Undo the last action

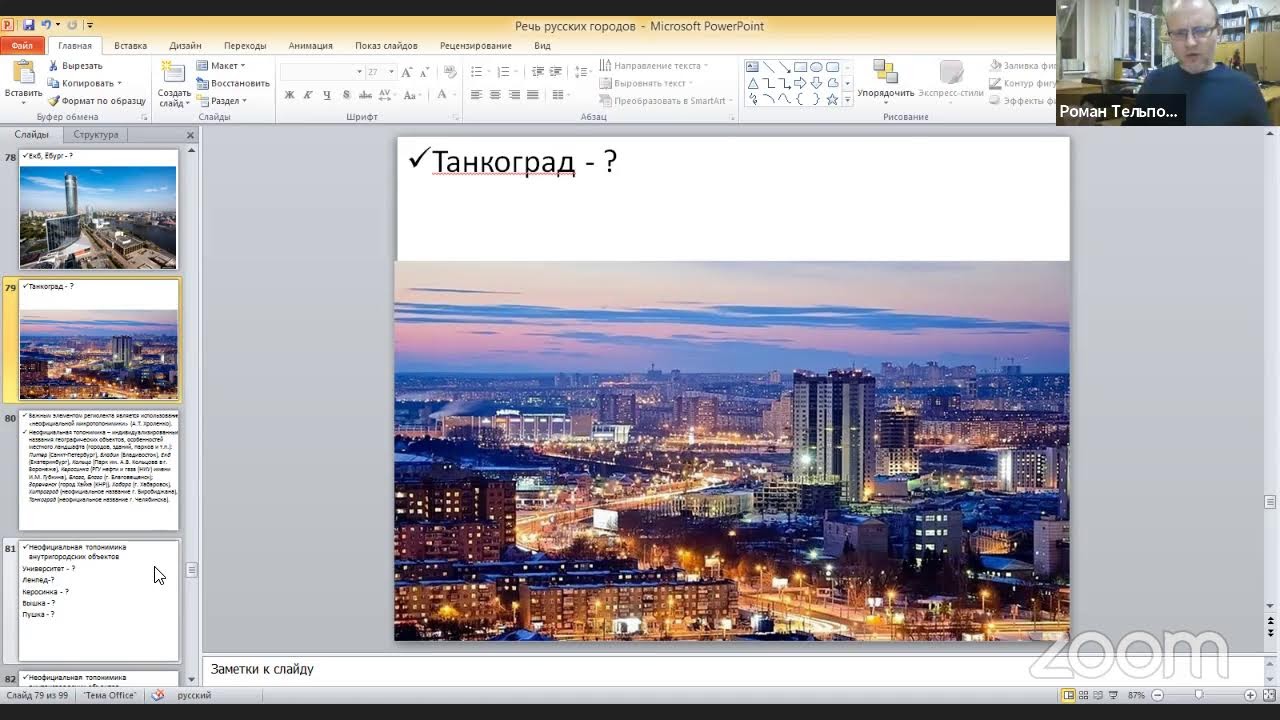(x=46, y=25)
